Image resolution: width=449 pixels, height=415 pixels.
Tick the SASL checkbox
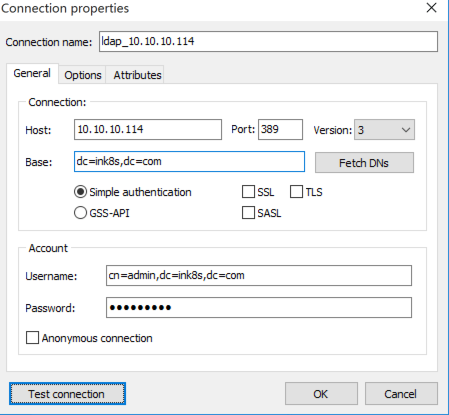248,213
